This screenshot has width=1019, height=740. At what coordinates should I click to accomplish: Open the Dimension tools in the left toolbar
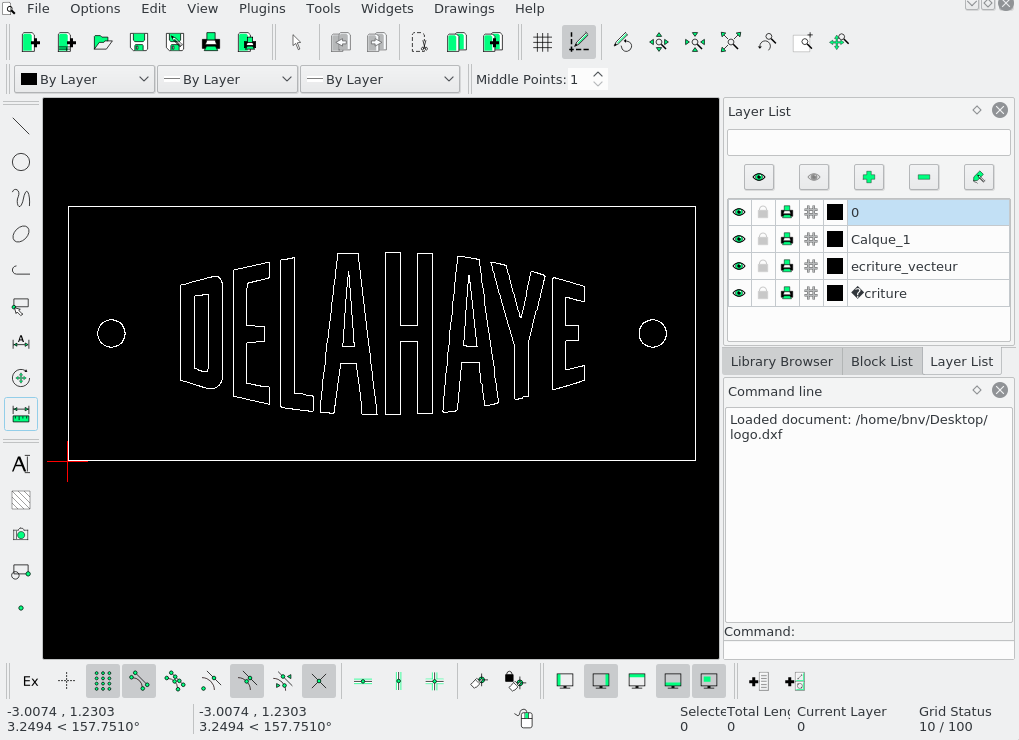pos(21,342)
